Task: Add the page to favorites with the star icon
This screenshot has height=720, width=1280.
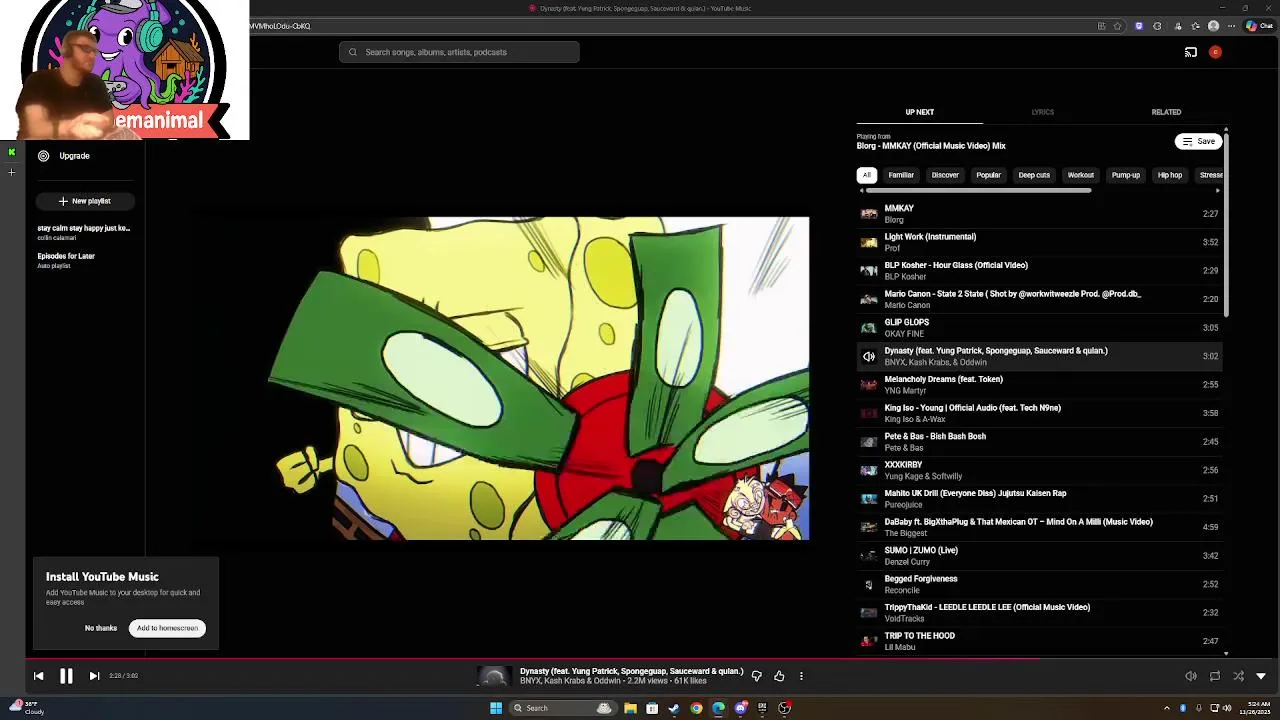Action: [1118, 26]
